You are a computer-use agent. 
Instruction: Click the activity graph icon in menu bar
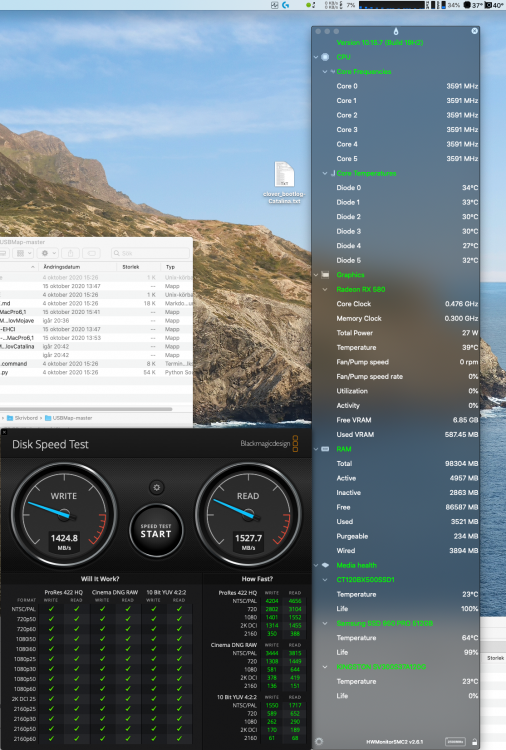pyautogui.click(x=275, y=5)
